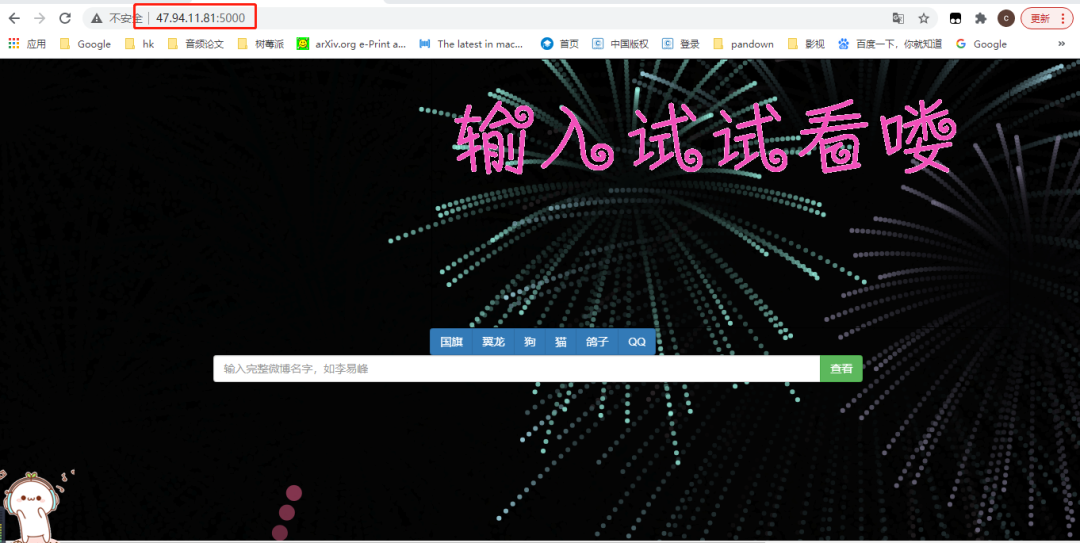Open the 音频论文 bookmark folder

tap(196, 44)
